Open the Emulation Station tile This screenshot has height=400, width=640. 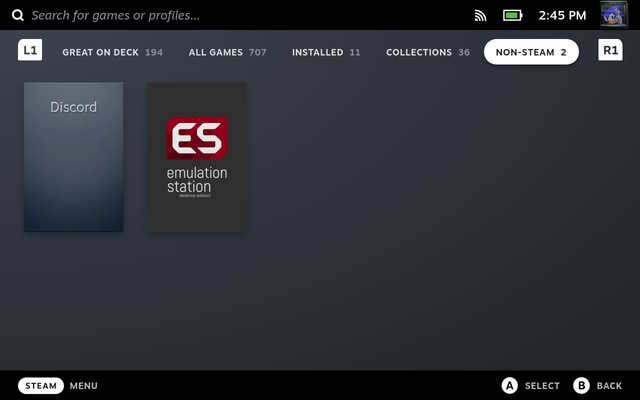coord(197,157)
